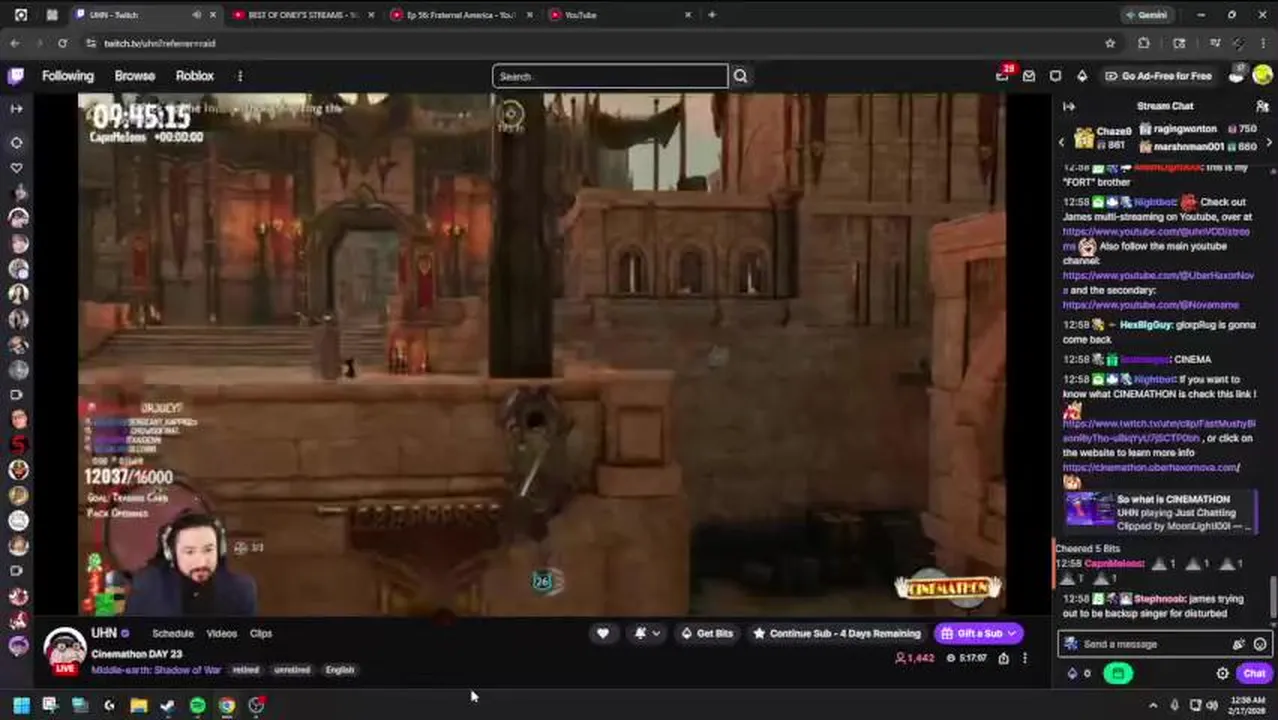The width and height of the screenshot is (1278, 720).
Task: Open Bits cheering icon in chat input
Action: pos(1240,644)
